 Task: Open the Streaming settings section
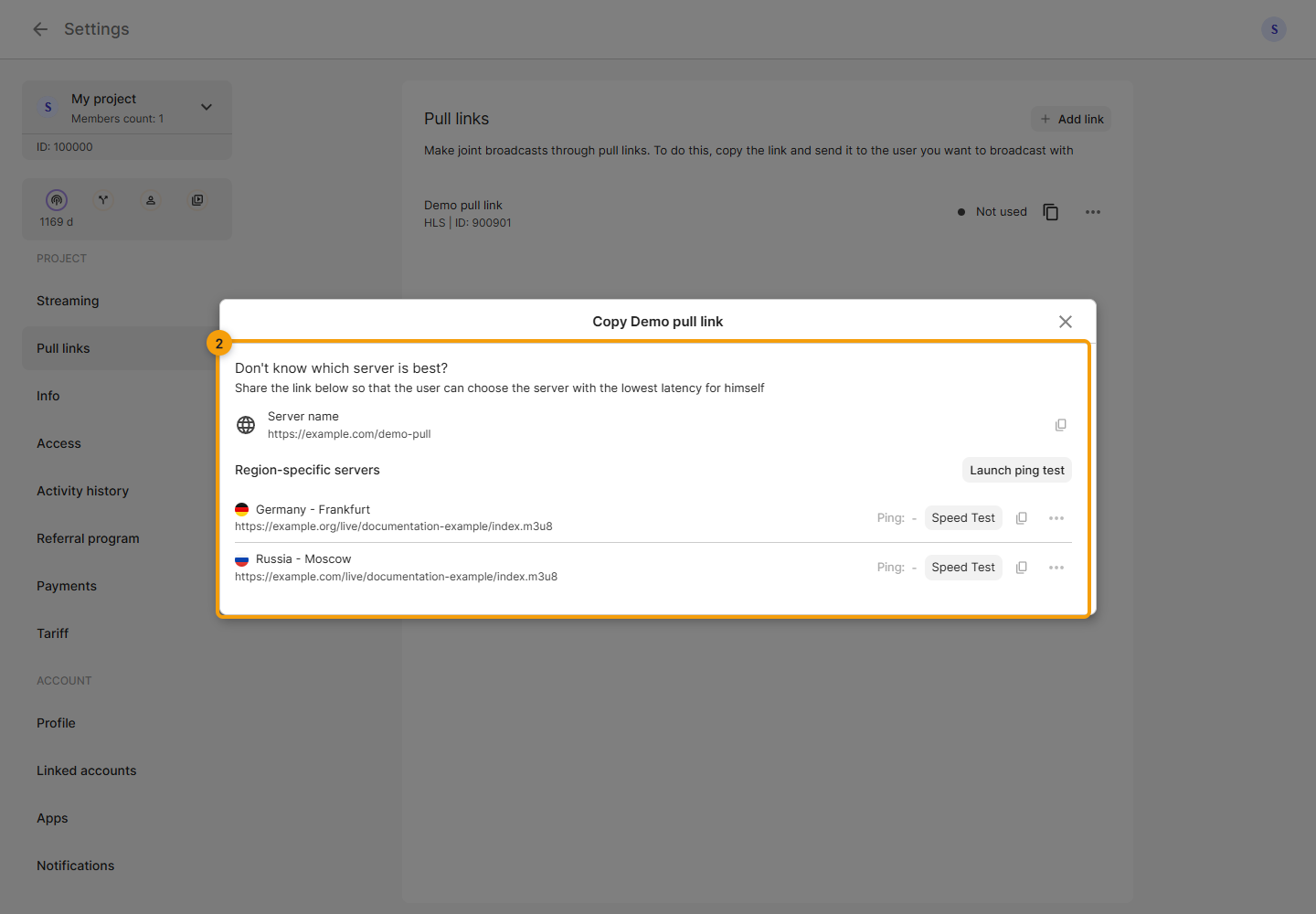tap(68, 301)
